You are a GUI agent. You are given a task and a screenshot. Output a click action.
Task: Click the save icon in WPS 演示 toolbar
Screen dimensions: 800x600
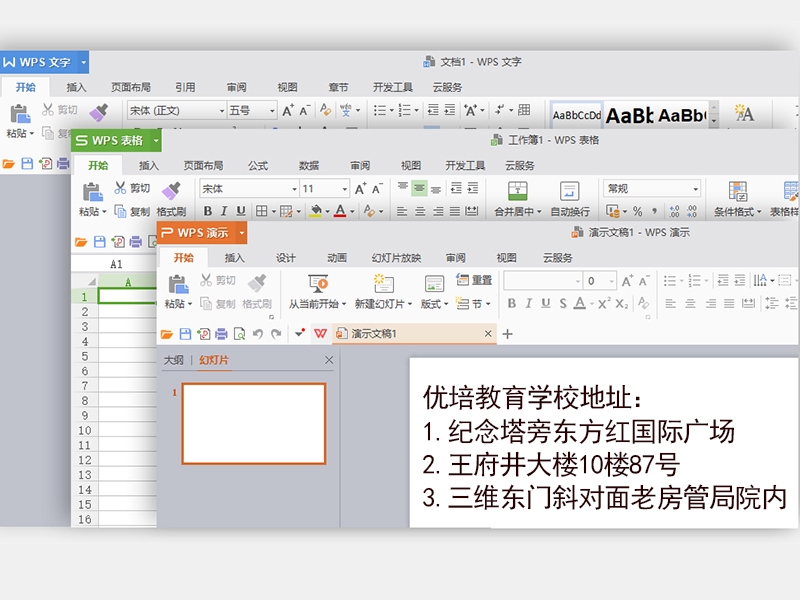[x=183, y=333]
